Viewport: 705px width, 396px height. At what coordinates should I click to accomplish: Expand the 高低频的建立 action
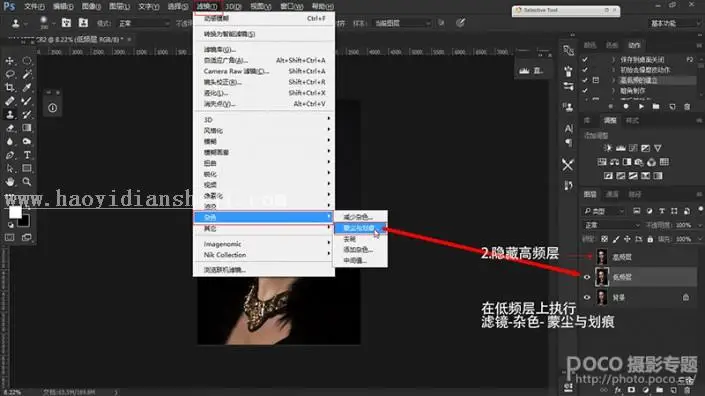[x=614, y=80]
